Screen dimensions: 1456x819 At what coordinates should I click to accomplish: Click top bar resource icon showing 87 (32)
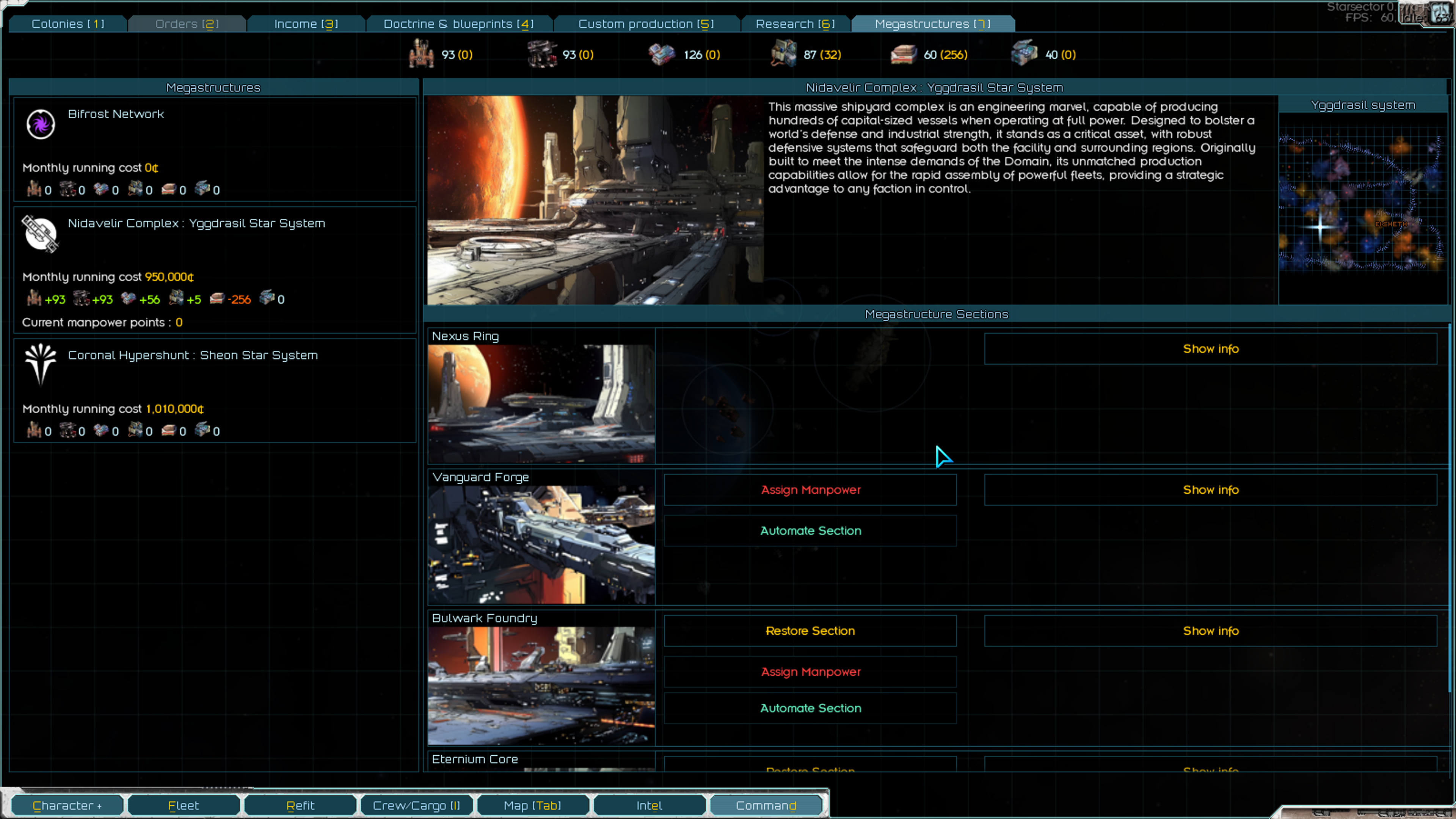point(784,54)
